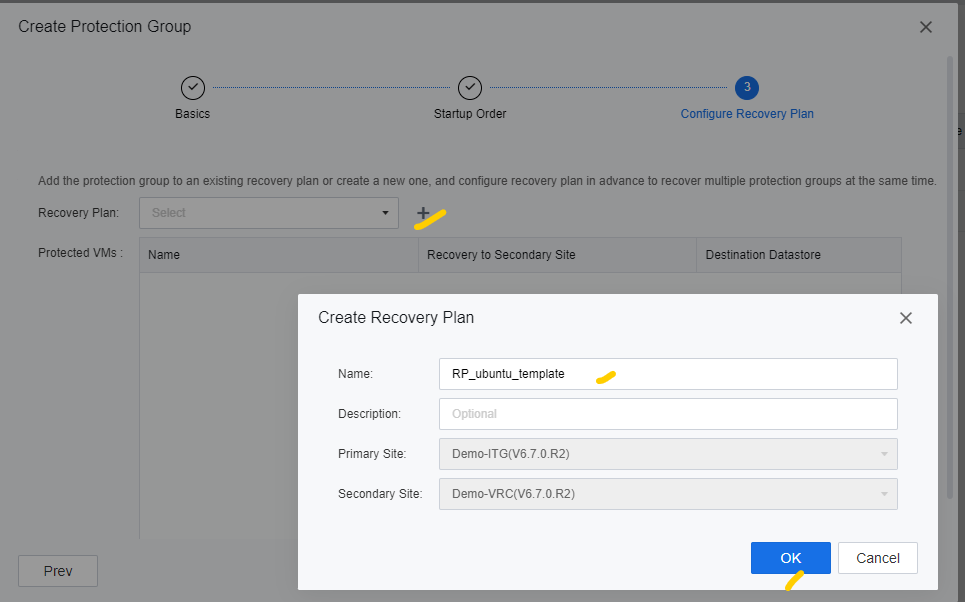Expand the Primary Site dropdown
Image resolution: width=965 pixels, height=602 pixels.
[668, 454]
